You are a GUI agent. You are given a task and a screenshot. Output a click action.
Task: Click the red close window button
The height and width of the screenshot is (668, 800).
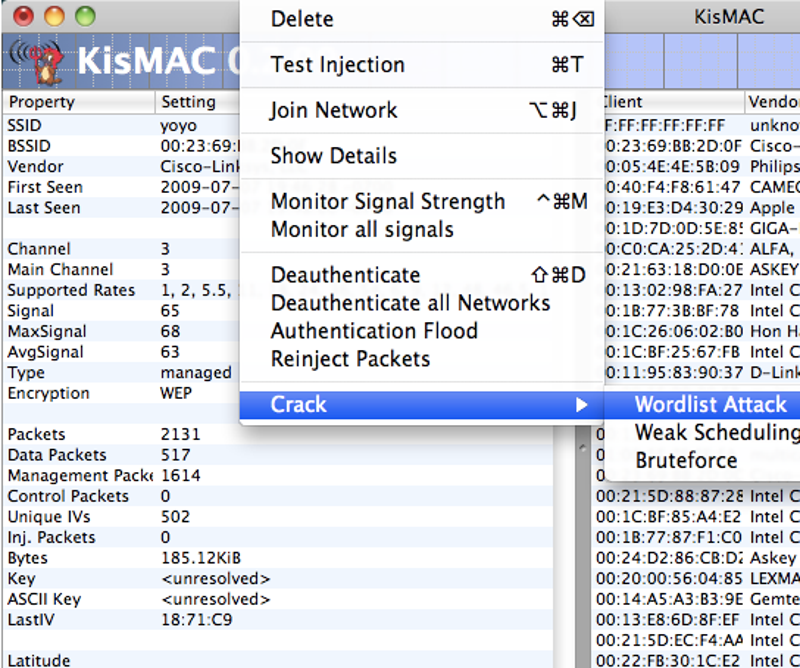coord(23,16)
